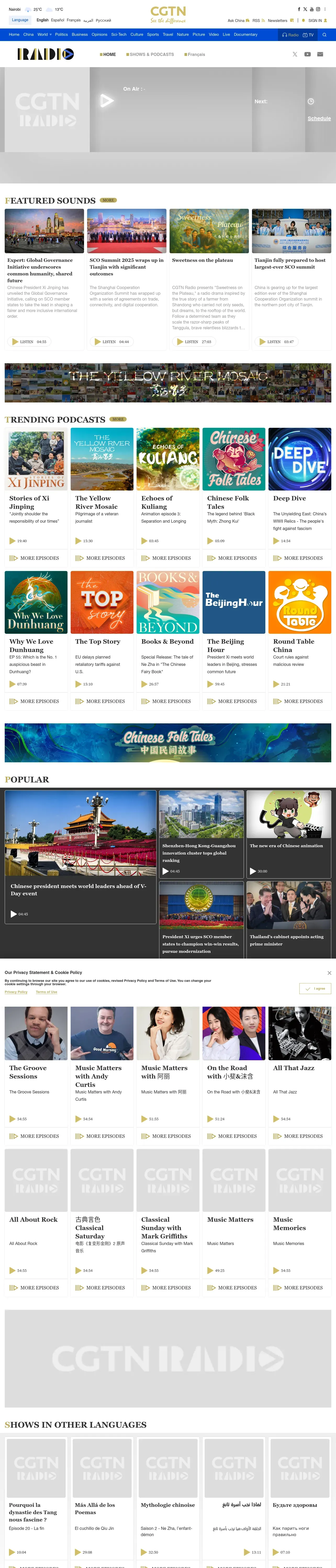Click the RSS feed icon link

click(x=259, y=20)
